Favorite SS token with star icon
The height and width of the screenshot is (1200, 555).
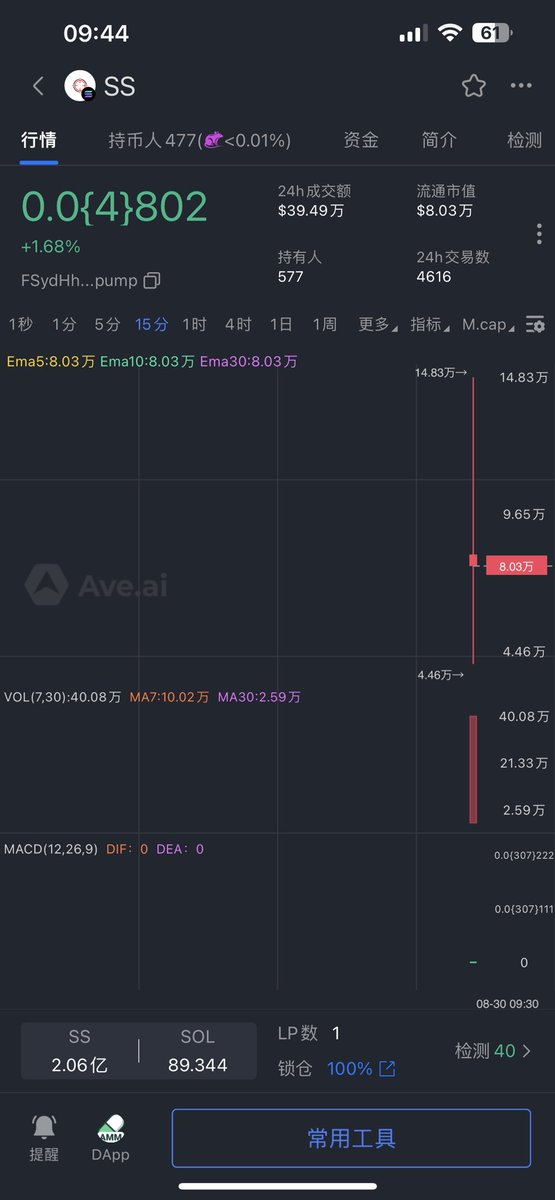point(474,86)
